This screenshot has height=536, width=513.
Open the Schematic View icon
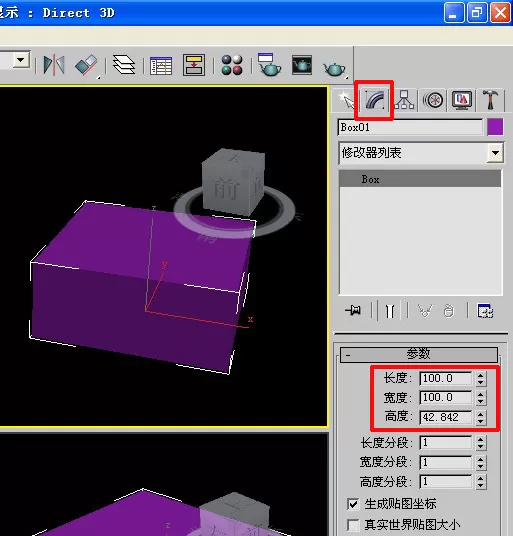tap(194, 65)
